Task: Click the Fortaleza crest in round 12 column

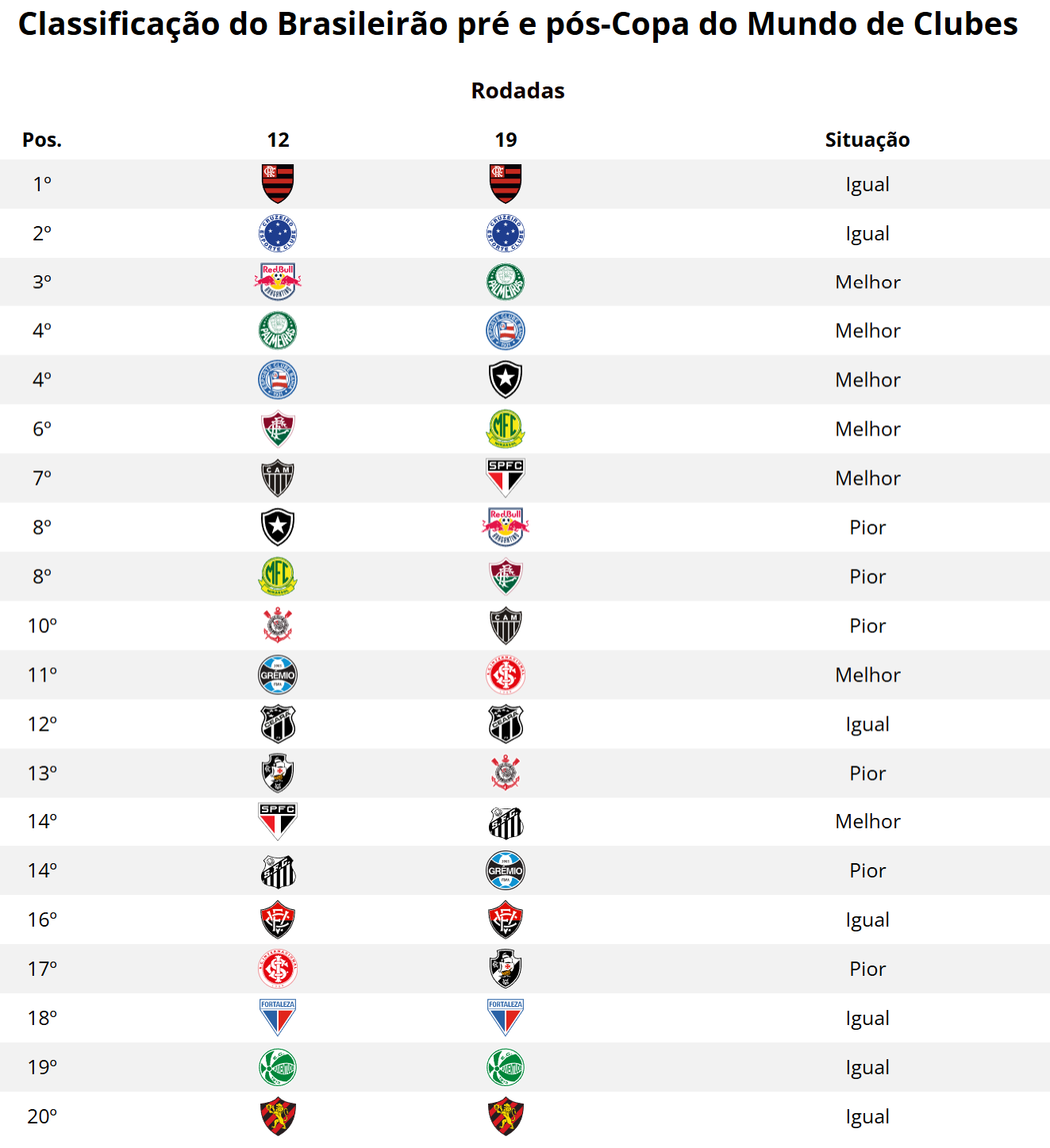Action: [x=278, y=1018]
